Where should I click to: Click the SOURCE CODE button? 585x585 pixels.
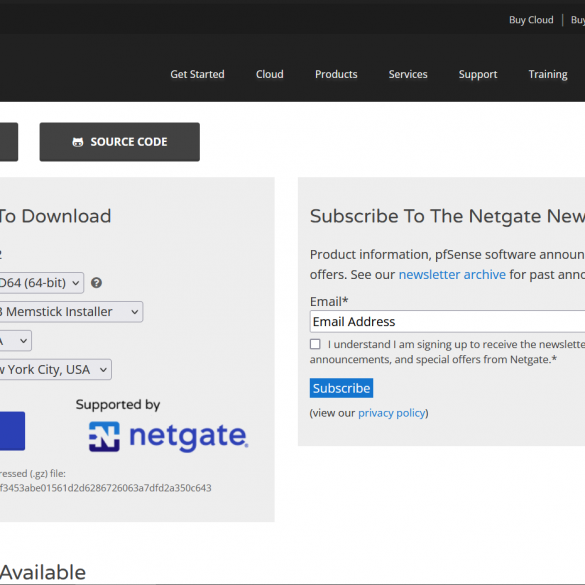119,142
